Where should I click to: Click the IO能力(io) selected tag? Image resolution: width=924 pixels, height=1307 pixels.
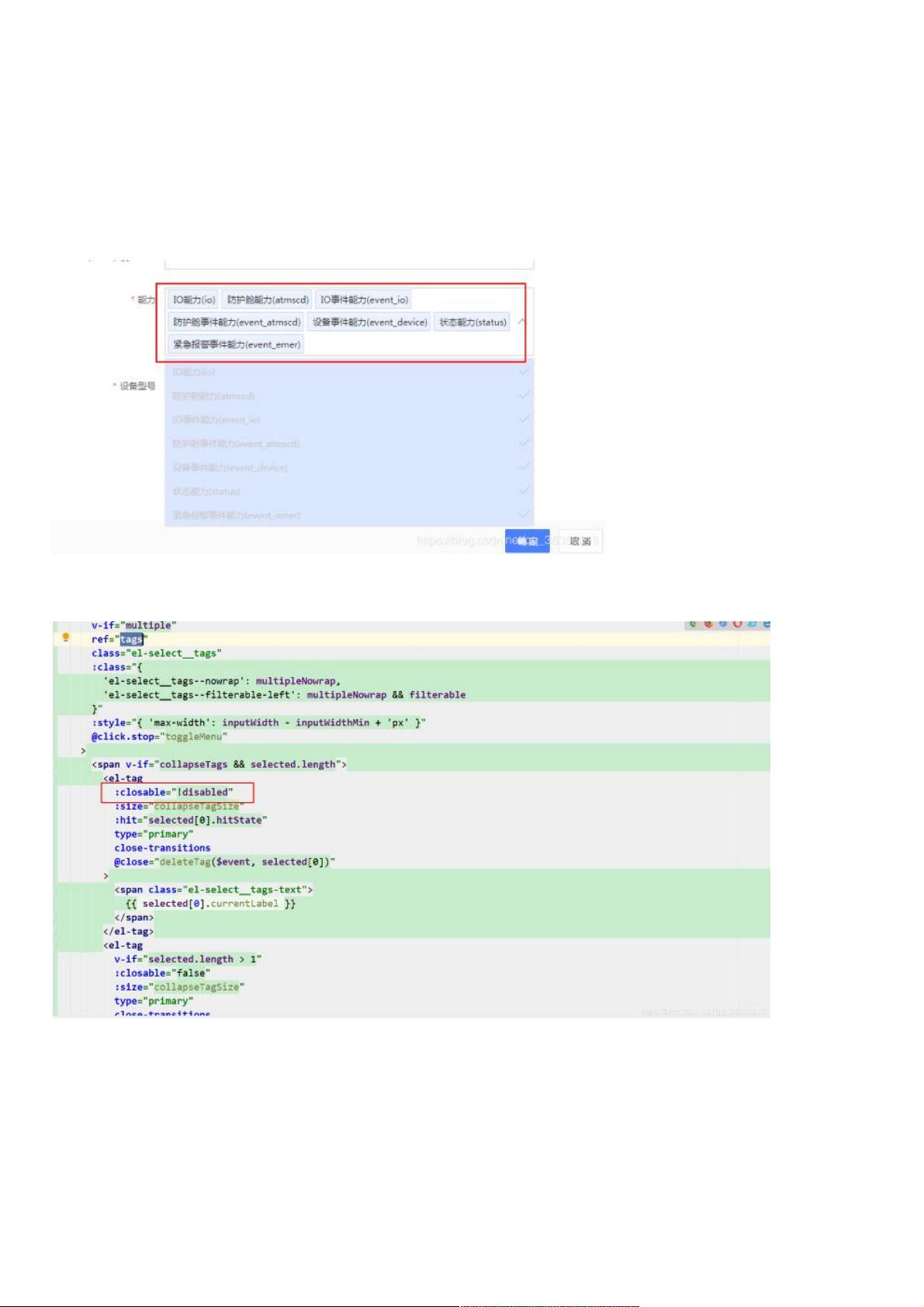click(194, 299)
